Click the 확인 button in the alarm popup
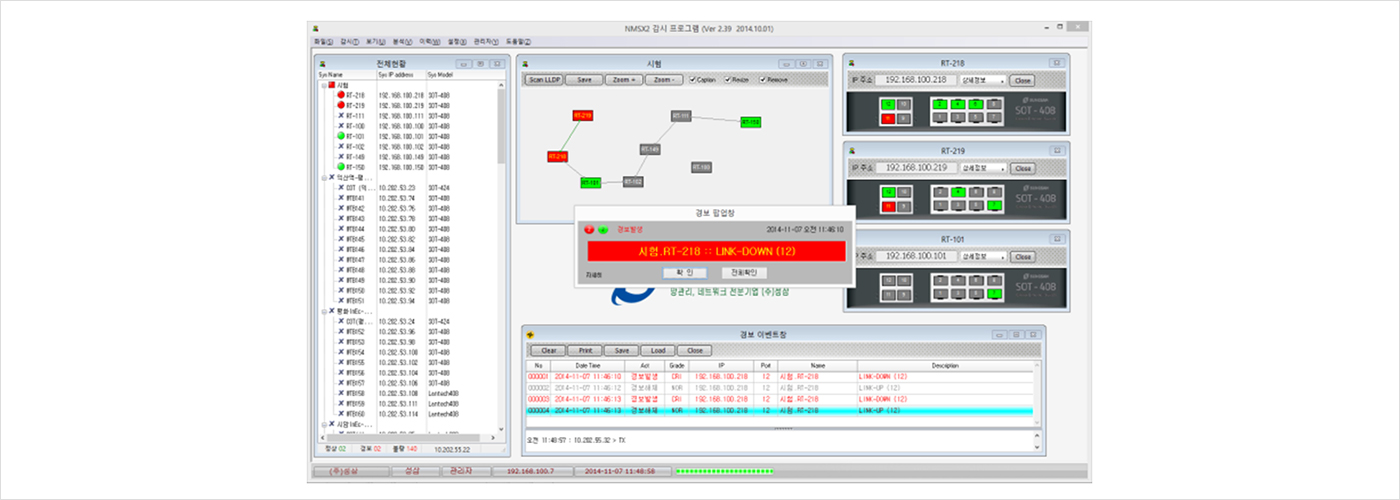Image resolution: width=1400 pixels, height=500 pixels. pyautogui.click(x=685, y=272)
